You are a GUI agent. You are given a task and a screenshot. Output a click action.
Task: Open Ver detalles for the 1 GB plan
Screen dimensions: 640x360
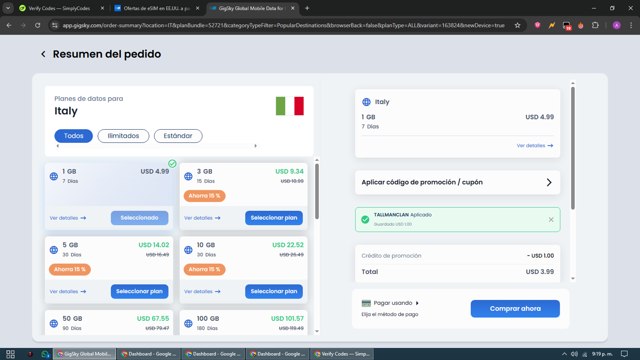click(68, 218)
